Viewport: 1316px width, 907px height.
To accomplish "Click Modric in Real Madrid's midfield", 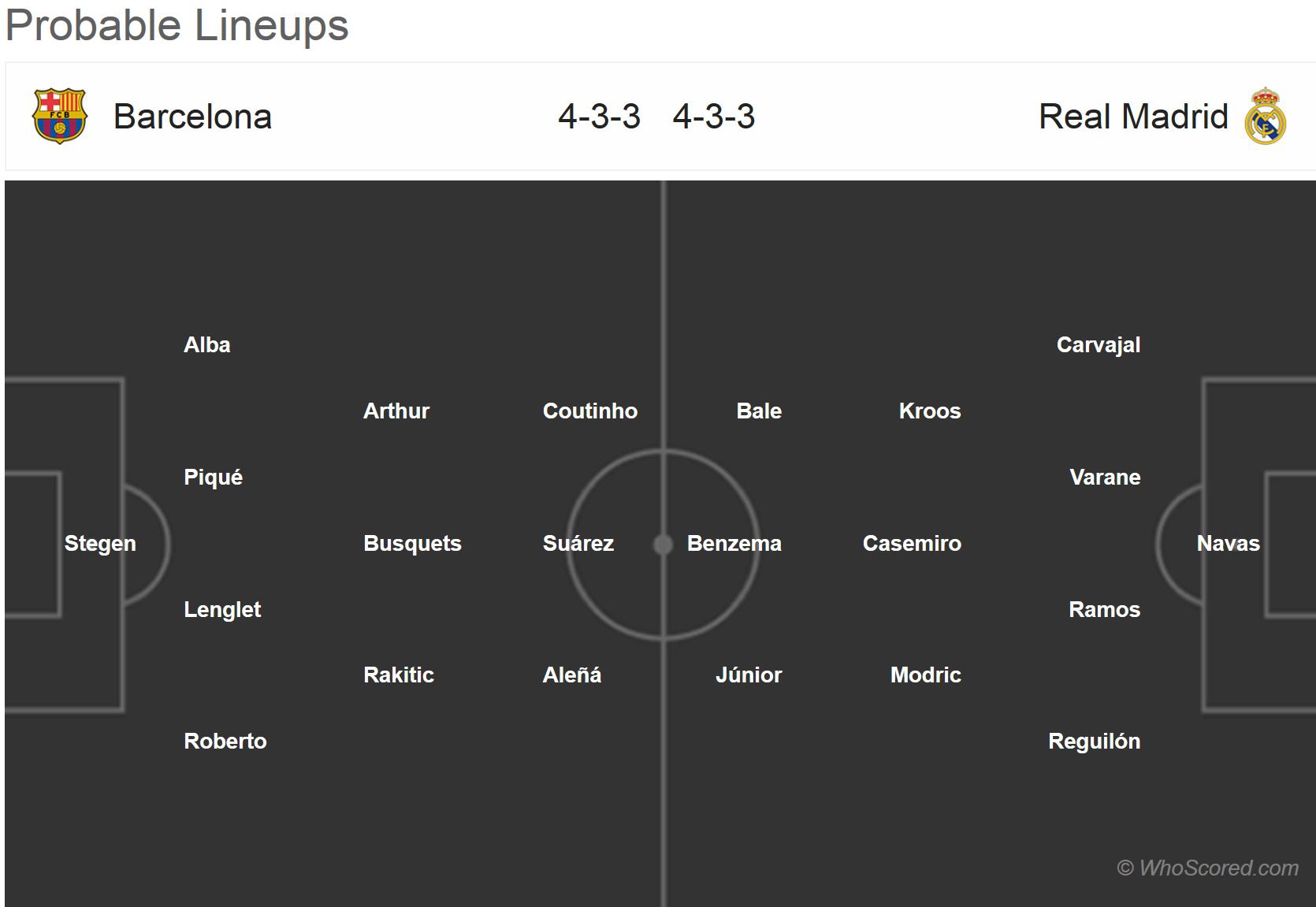I will tap(925, 675).
